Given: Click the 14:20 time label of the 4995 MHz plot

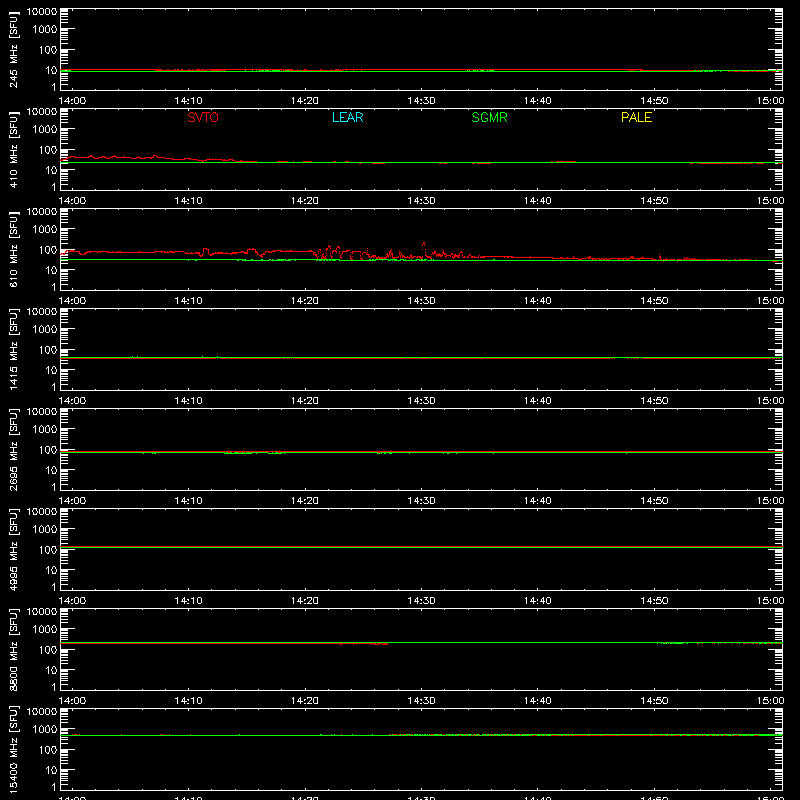Looking at the screenshot, I should (305, 601).
